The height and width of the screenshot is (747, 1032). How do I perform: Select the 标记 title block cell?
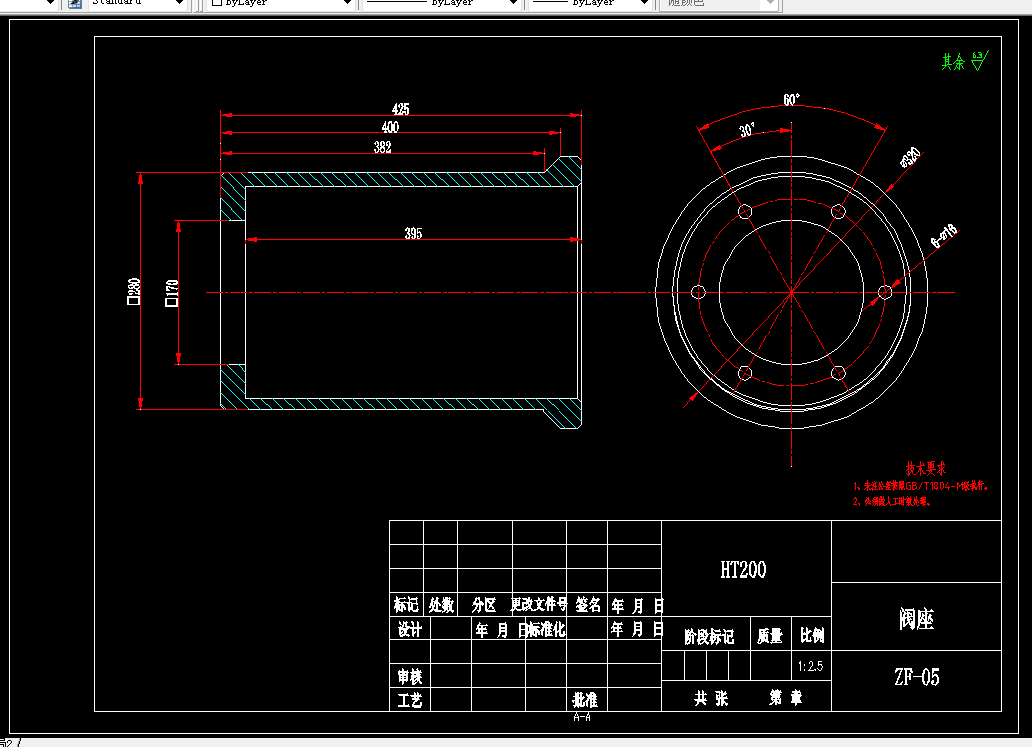click(406, 605)
